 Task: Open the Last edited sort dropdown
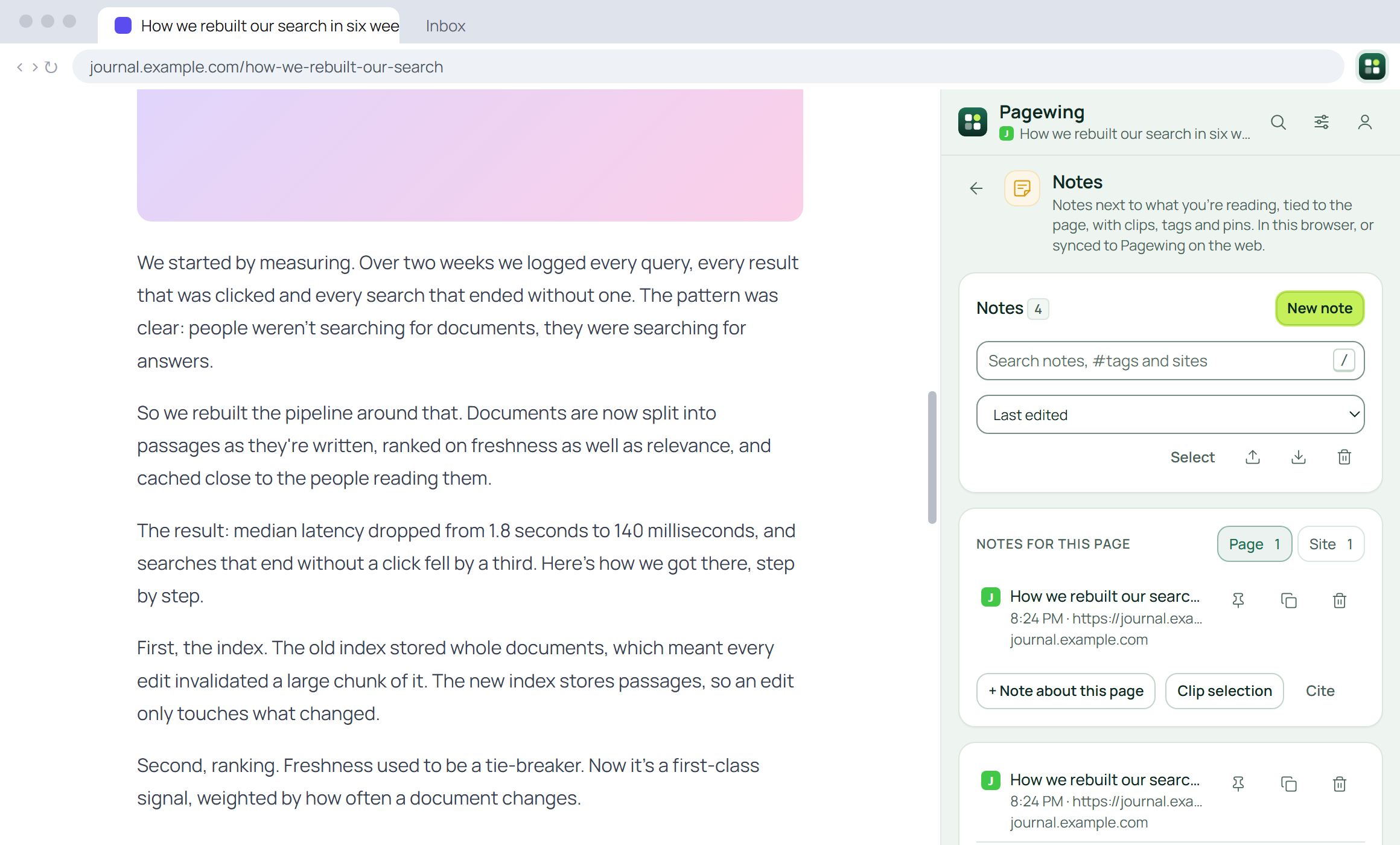1171,415
